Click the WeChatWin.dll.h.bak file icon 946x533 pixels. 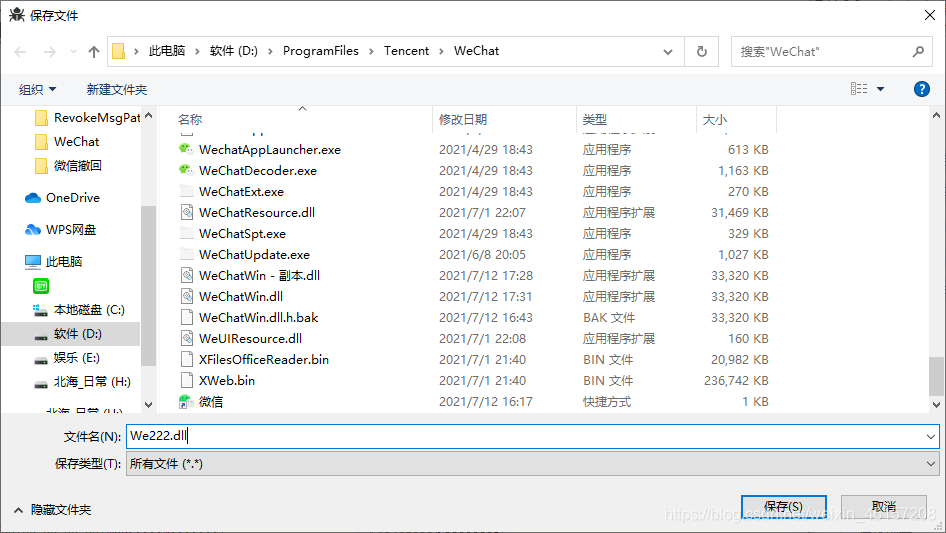[187, 318]
